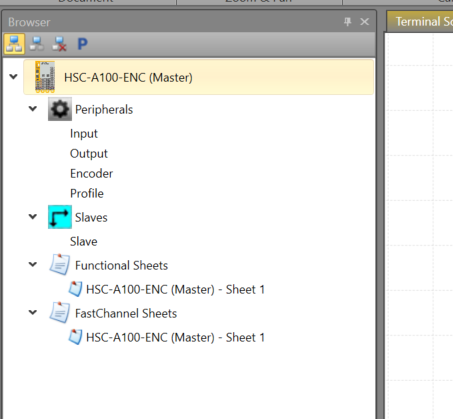Open the Input peripheral item
The height and width of the screenshot is (419, 453).
pyautogui.click(x=84, y=134)
